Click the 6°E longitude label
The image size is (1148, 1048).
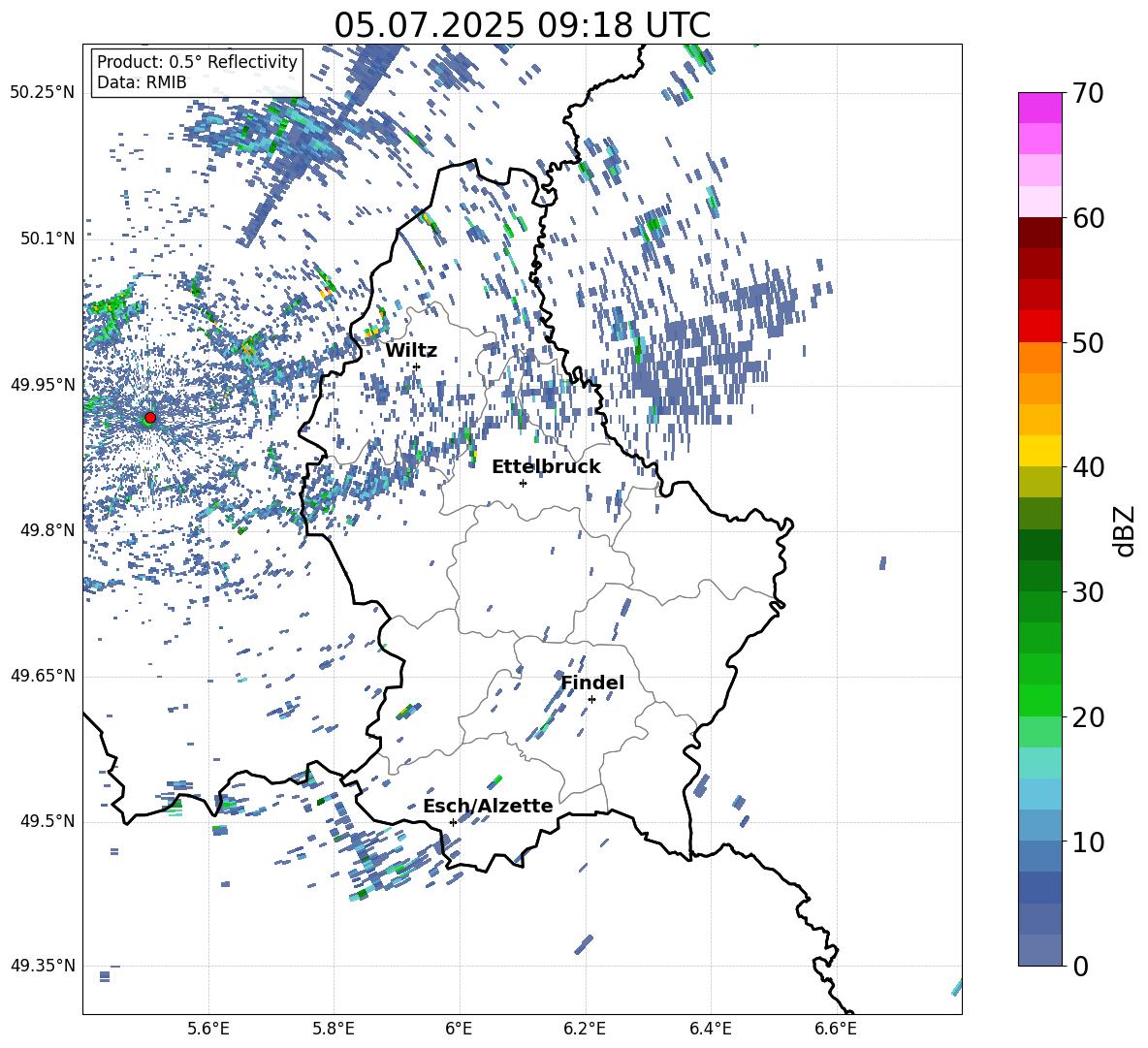point(459,1029)
